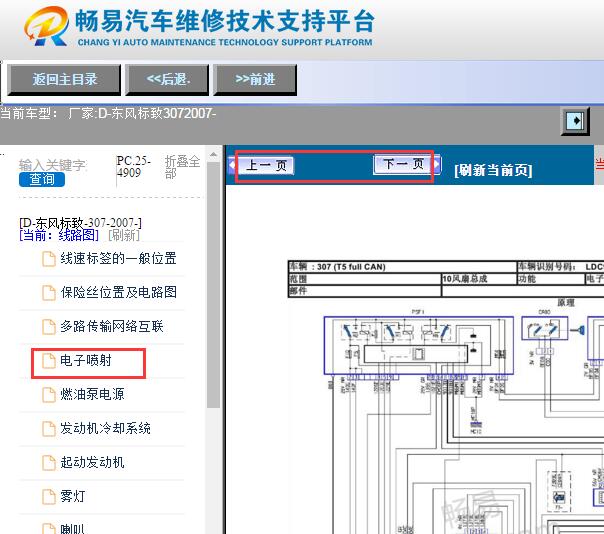Click the 刷新当前页 link

click(x=493, y=170)
